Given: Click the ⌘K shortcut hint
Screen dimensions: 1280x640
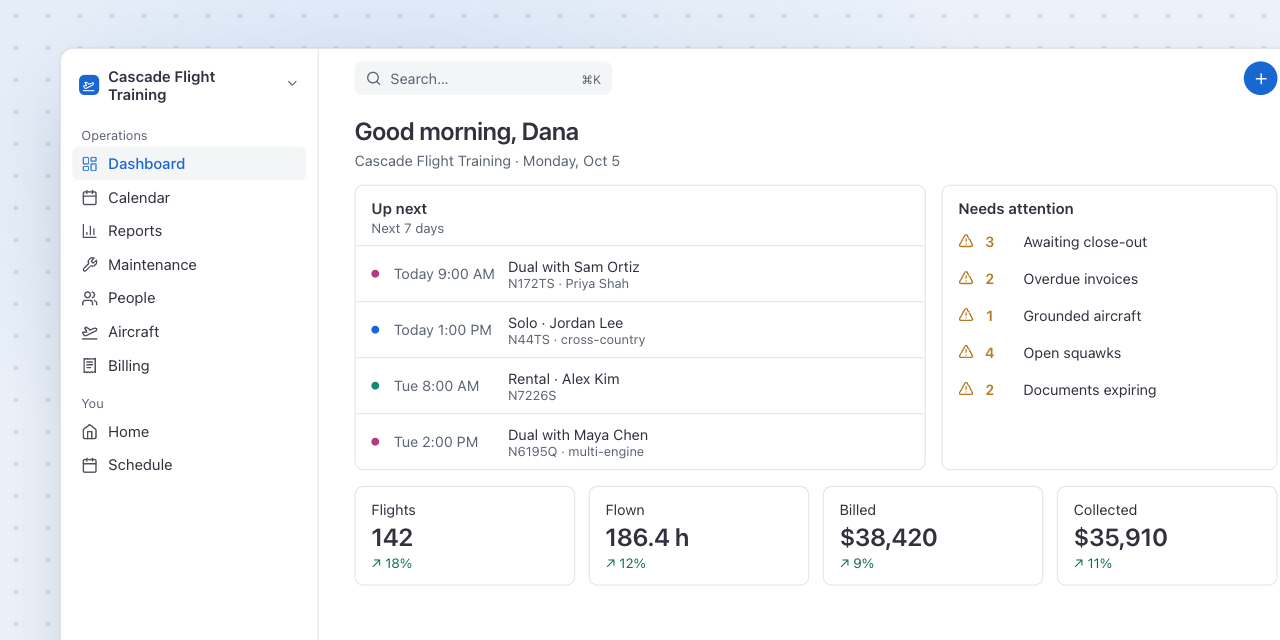Looking at the screenshot, I should (x=591, y=79).
